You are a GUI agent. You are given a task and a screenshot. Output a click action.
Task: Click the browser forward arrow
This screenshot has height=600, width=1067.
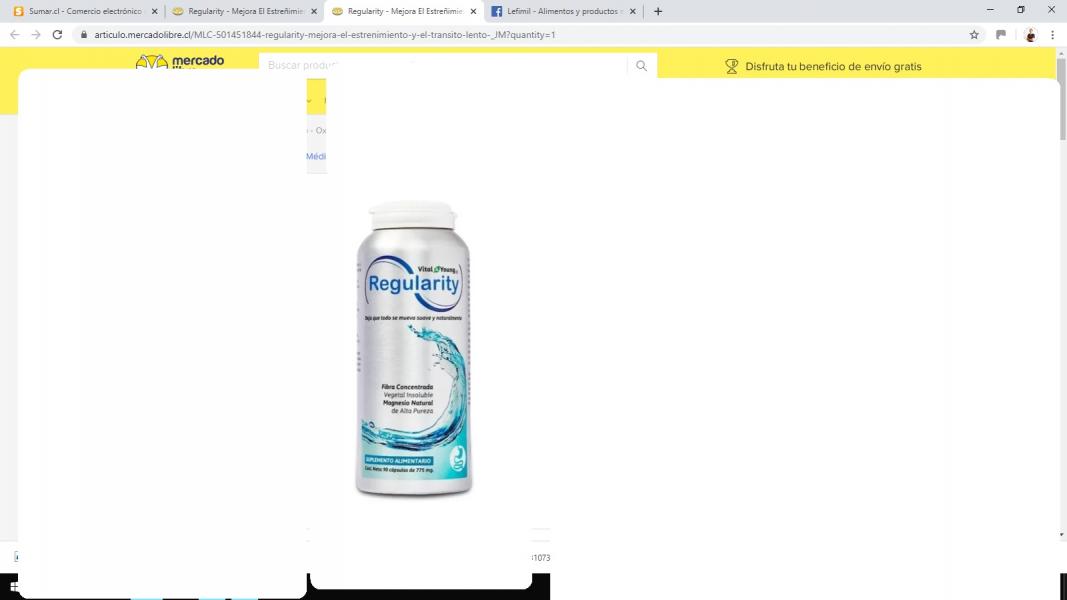pyautogui.click(x=36, y=35)
